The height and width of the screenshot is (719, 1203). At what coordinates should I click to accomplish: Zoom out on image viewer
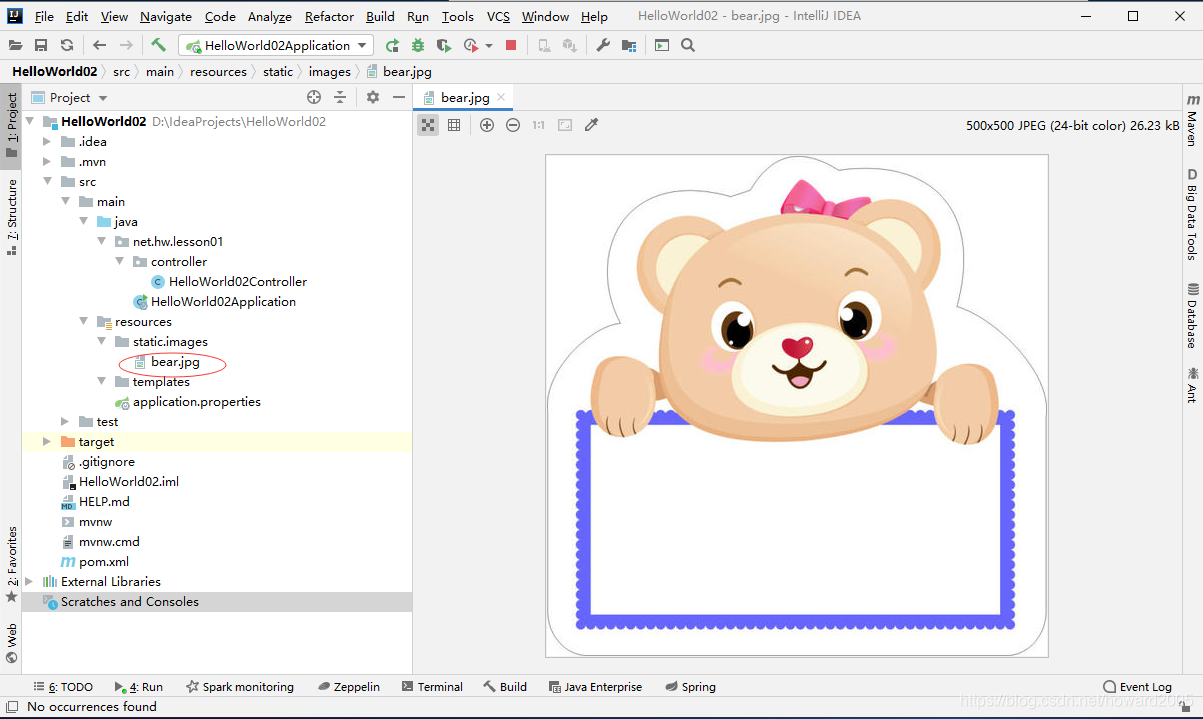pos(513,125)
